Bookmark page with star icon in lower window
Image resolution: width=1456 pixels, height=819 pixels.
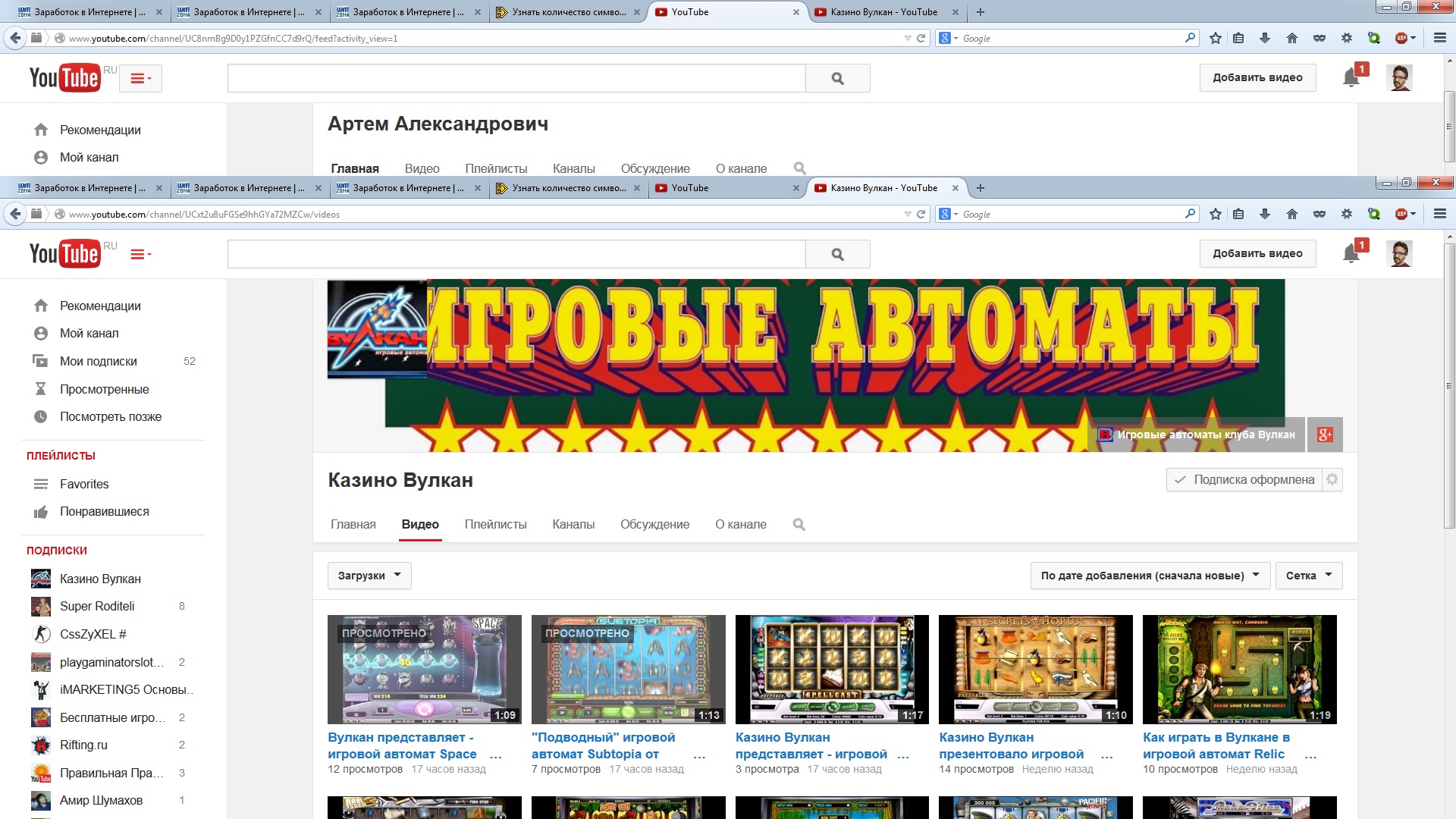(x=1216, y=214)
